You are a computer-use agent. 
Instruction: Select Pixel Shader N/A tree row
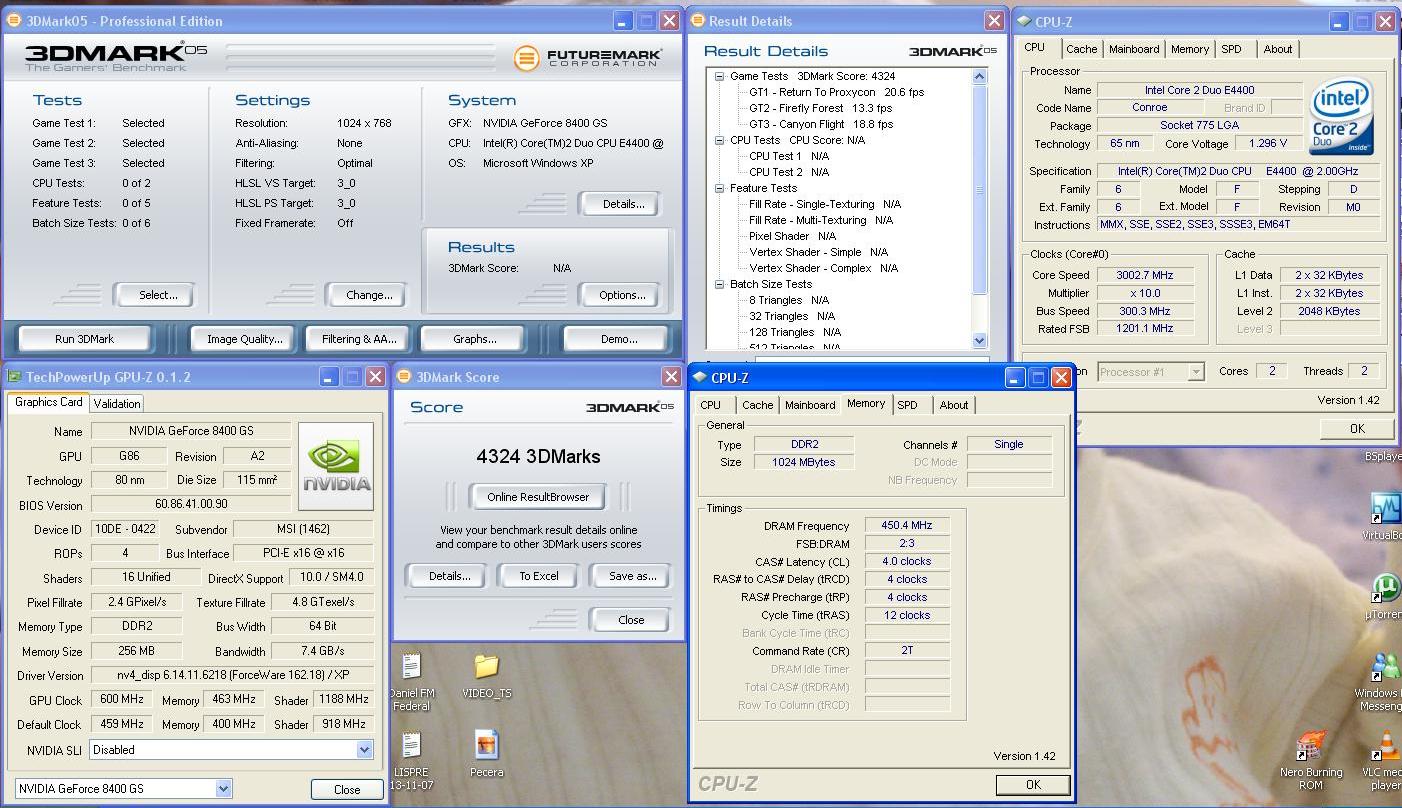tap(793, 236)
